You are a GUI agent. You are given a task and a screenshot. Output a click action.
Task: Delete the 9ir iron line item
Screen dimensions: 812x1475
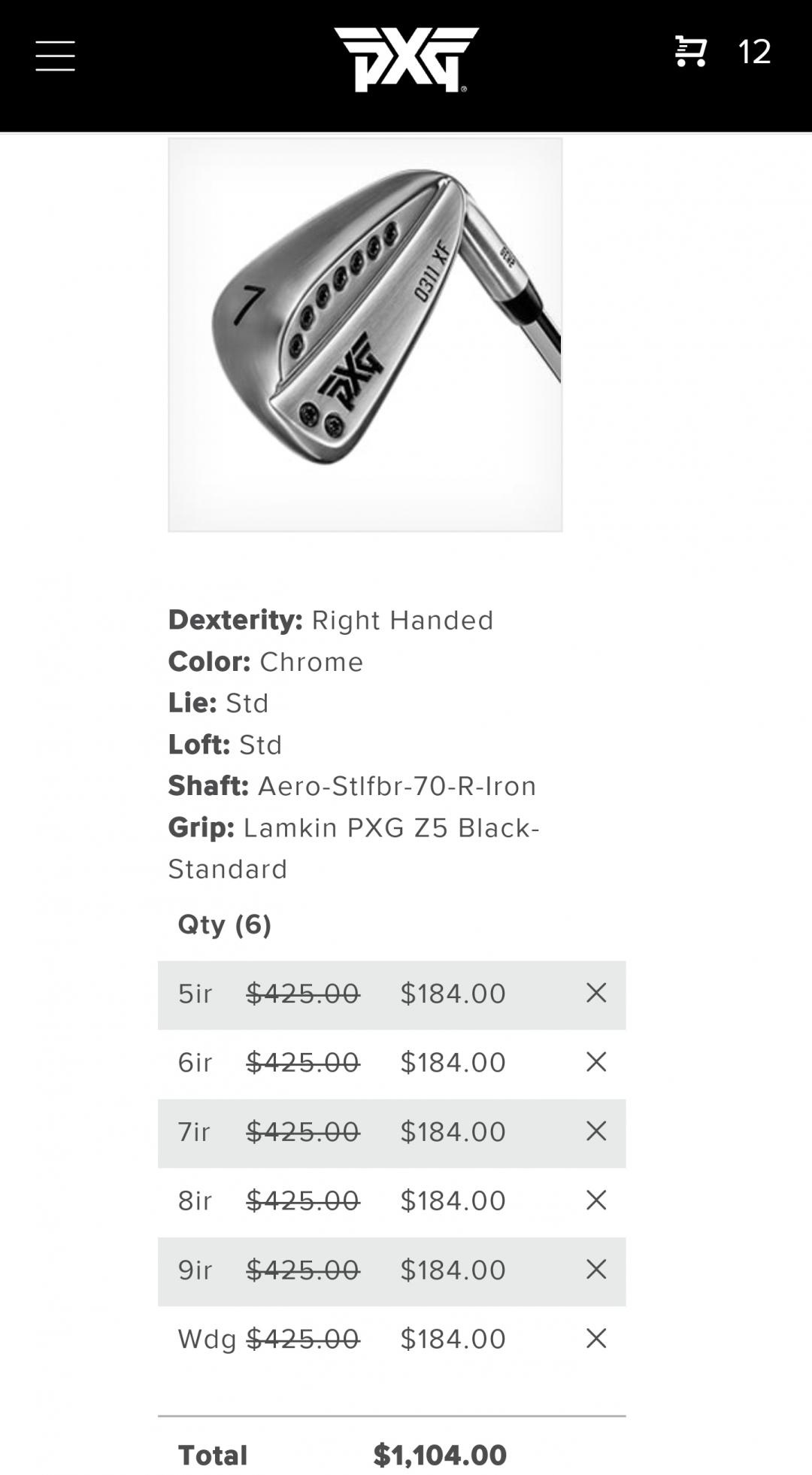pos(596,1270)
